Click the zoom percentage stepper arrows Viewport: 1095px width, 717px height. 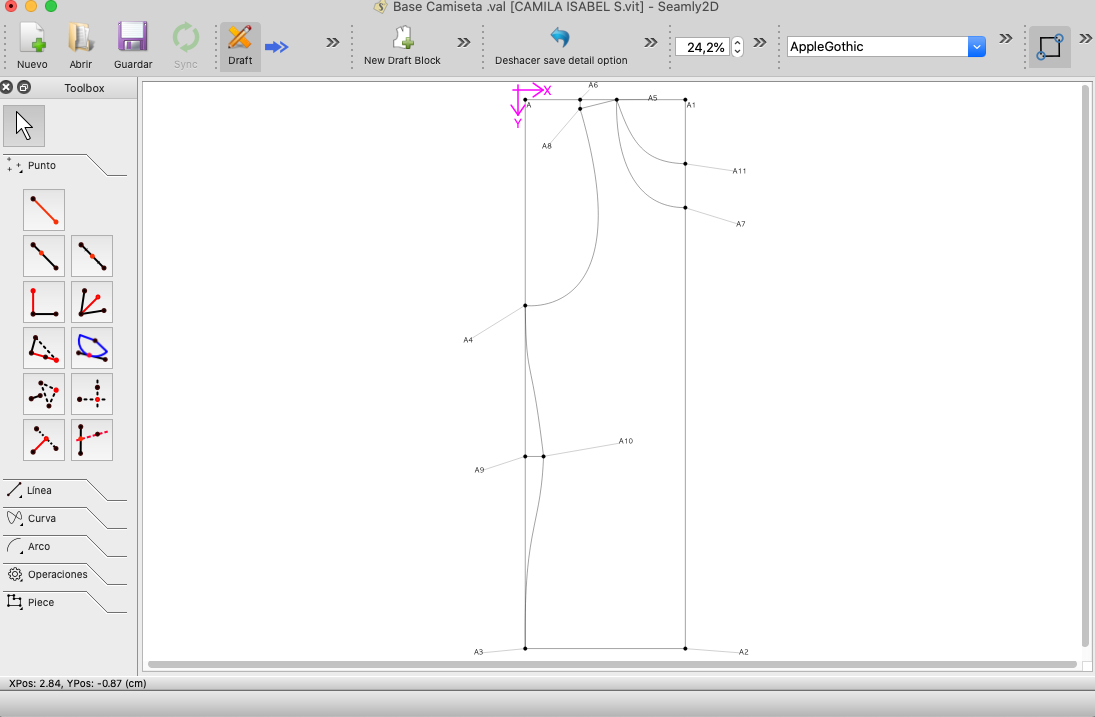point(738,47)
